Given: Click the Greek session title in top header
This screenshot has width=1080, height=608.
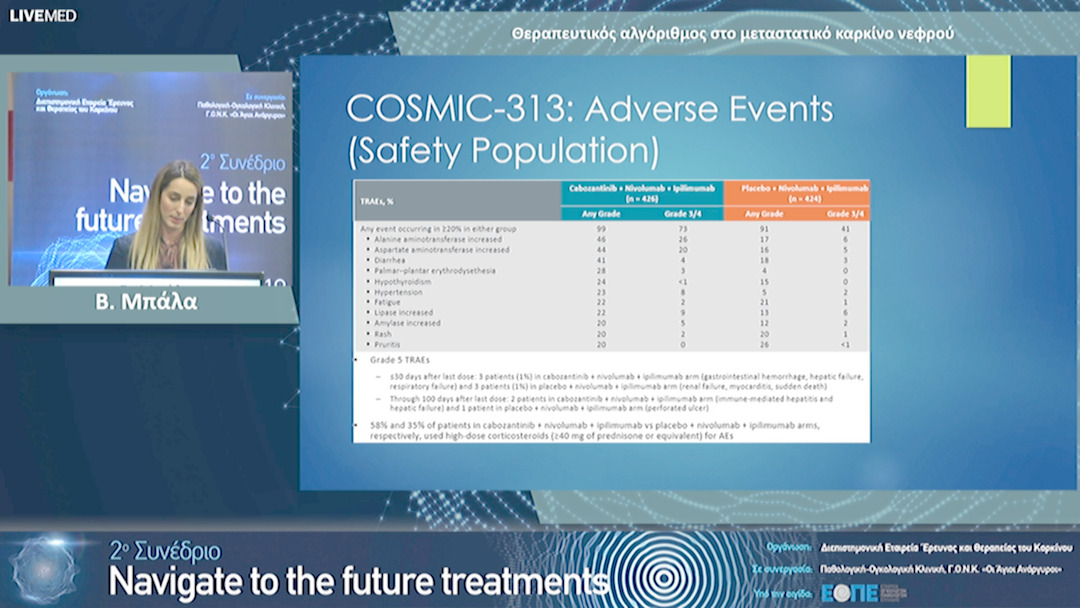Looking at the screenshot, I should (x=732, y=33).
